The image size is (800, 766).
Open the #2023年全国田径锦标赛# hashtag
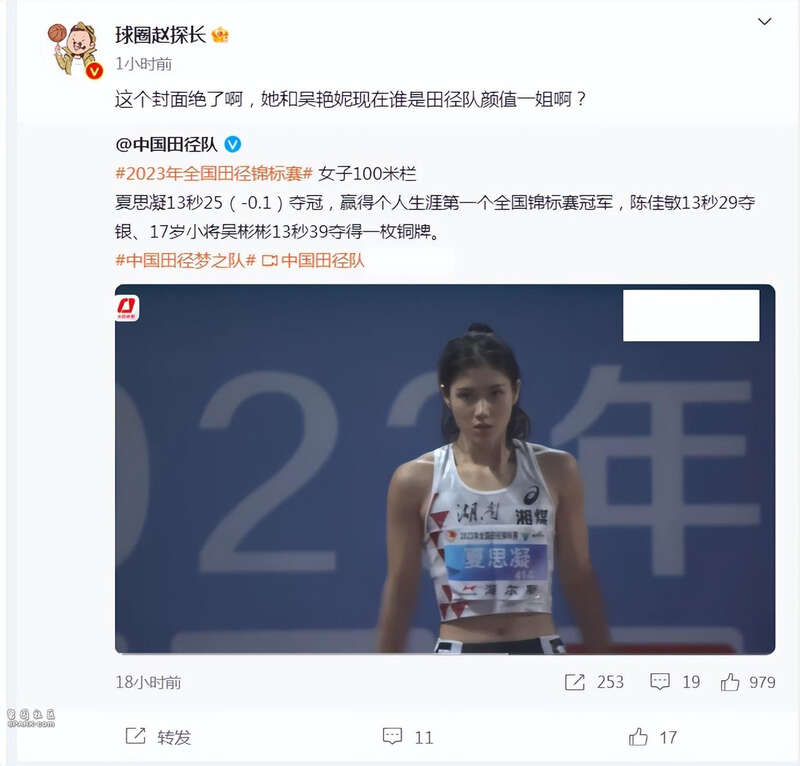tap(214, 174)
